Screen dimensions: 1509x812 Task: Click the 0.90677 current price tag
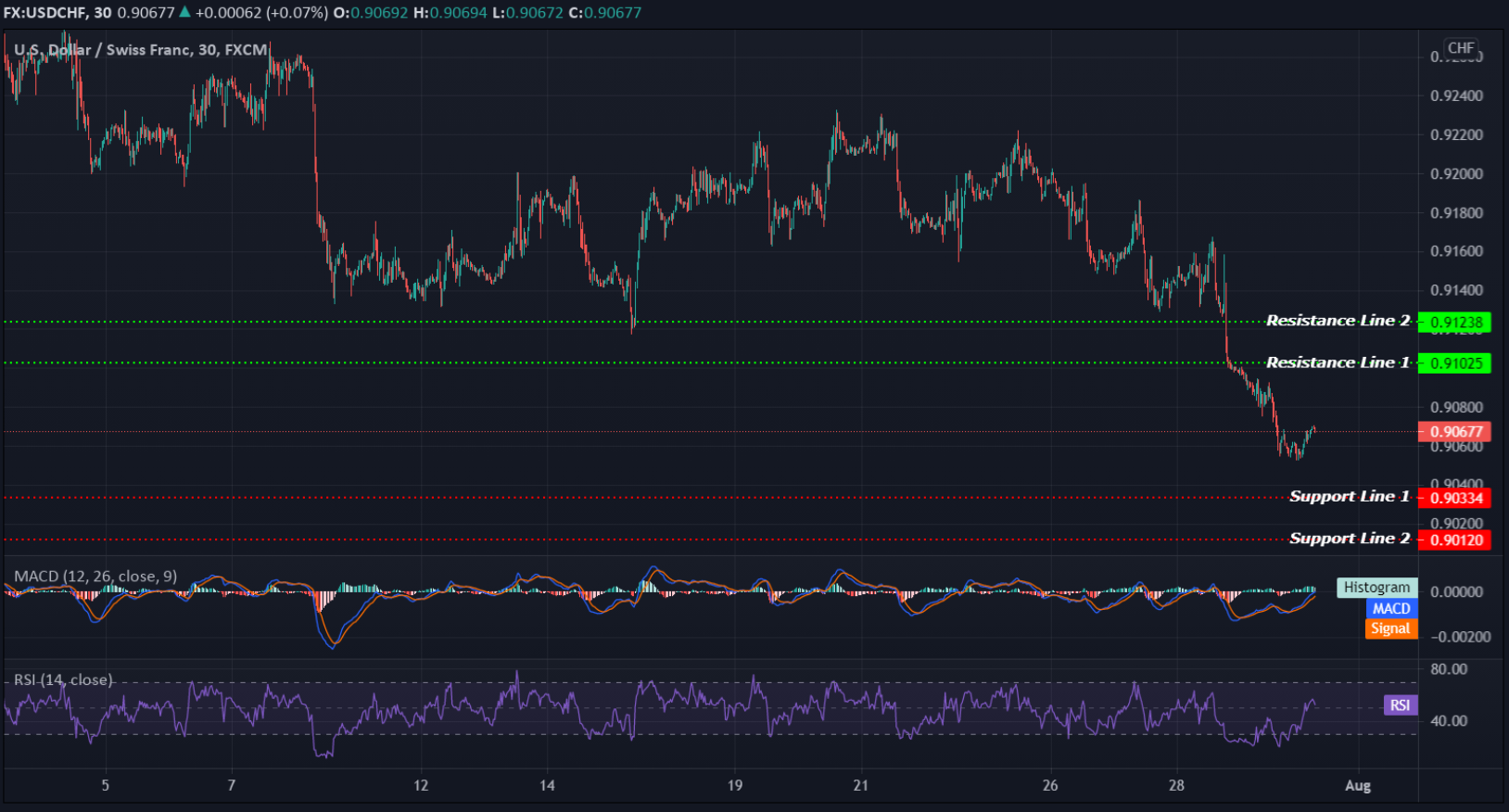[x=1454, y=432]
